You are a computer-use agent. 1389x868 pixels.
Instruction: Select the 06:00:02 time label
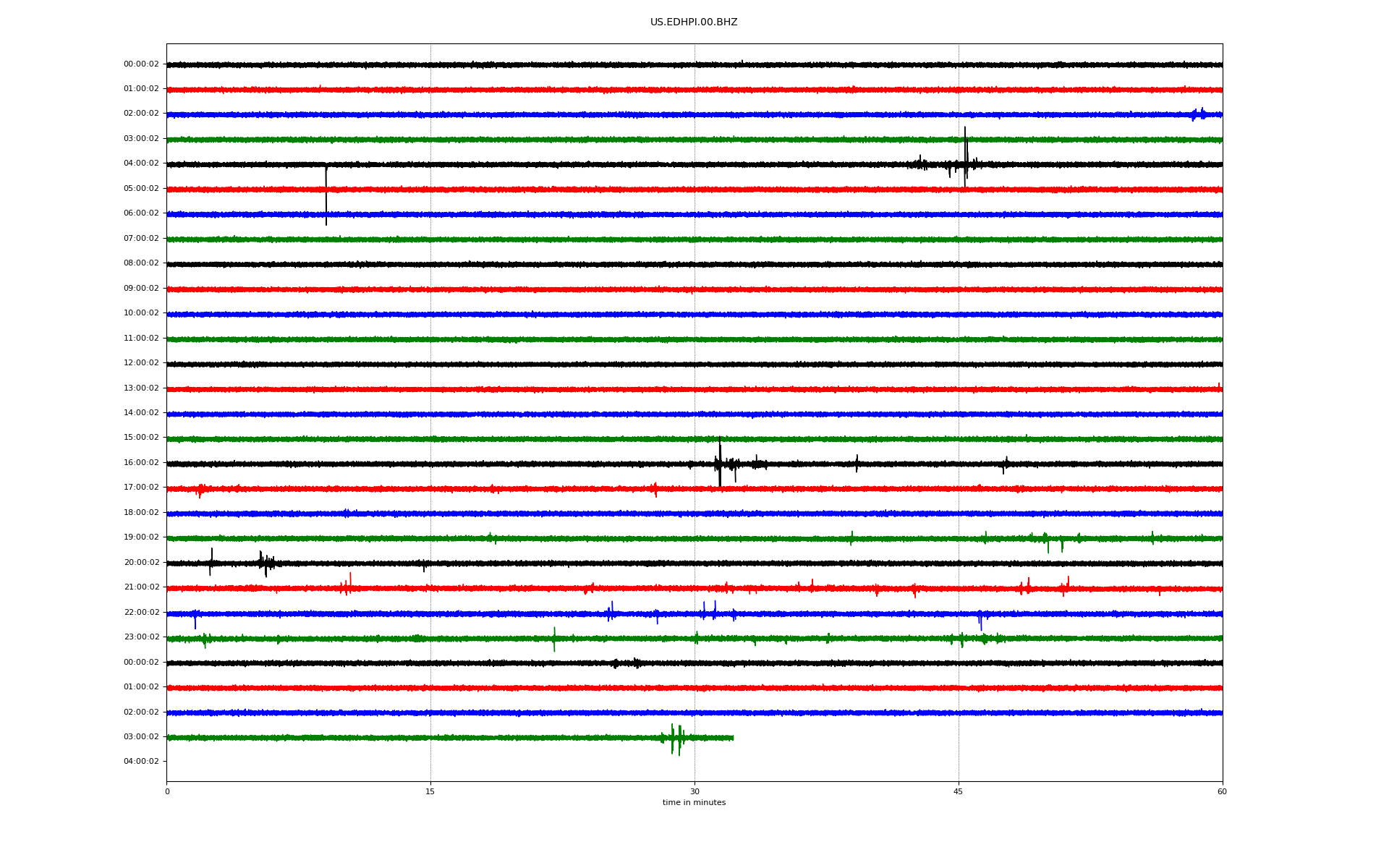tap(141, 213)
